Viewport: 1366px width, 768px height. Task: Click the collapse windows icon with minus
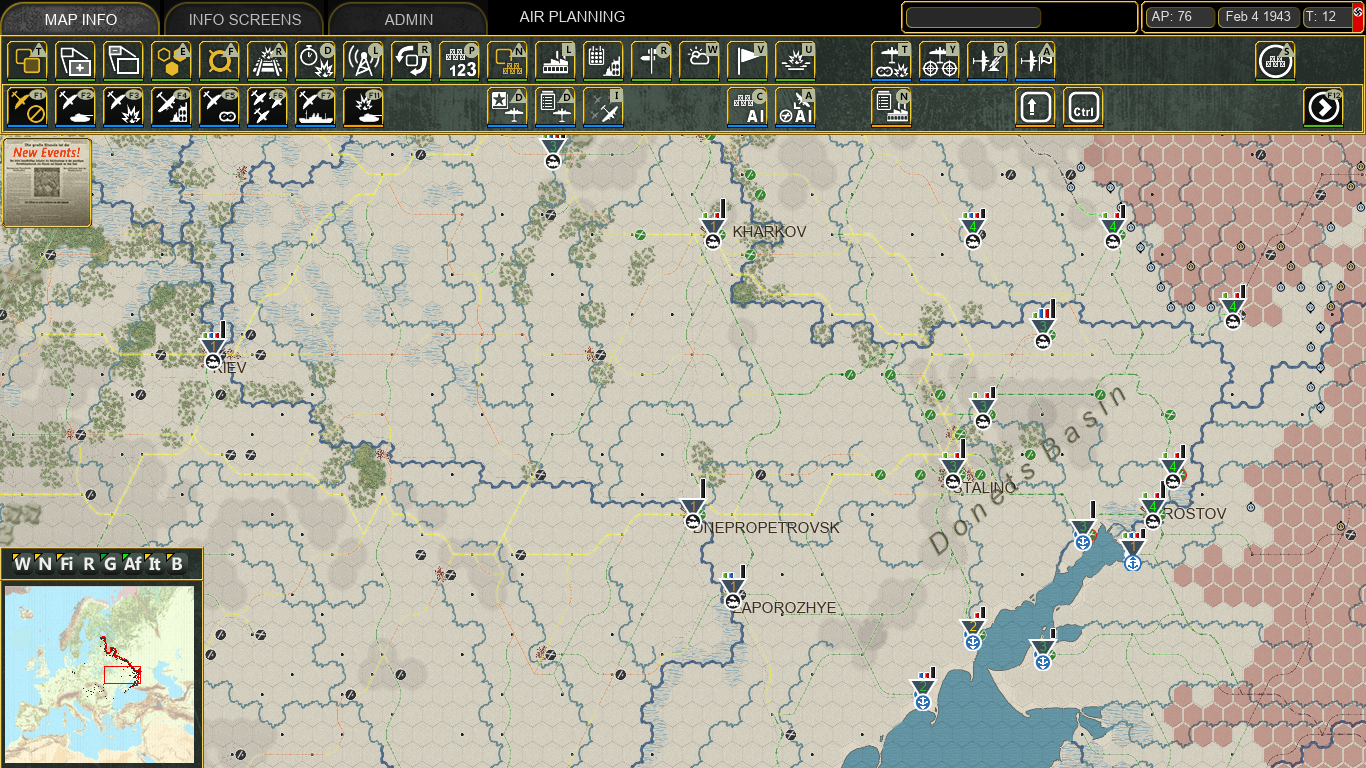pos(123,61)
